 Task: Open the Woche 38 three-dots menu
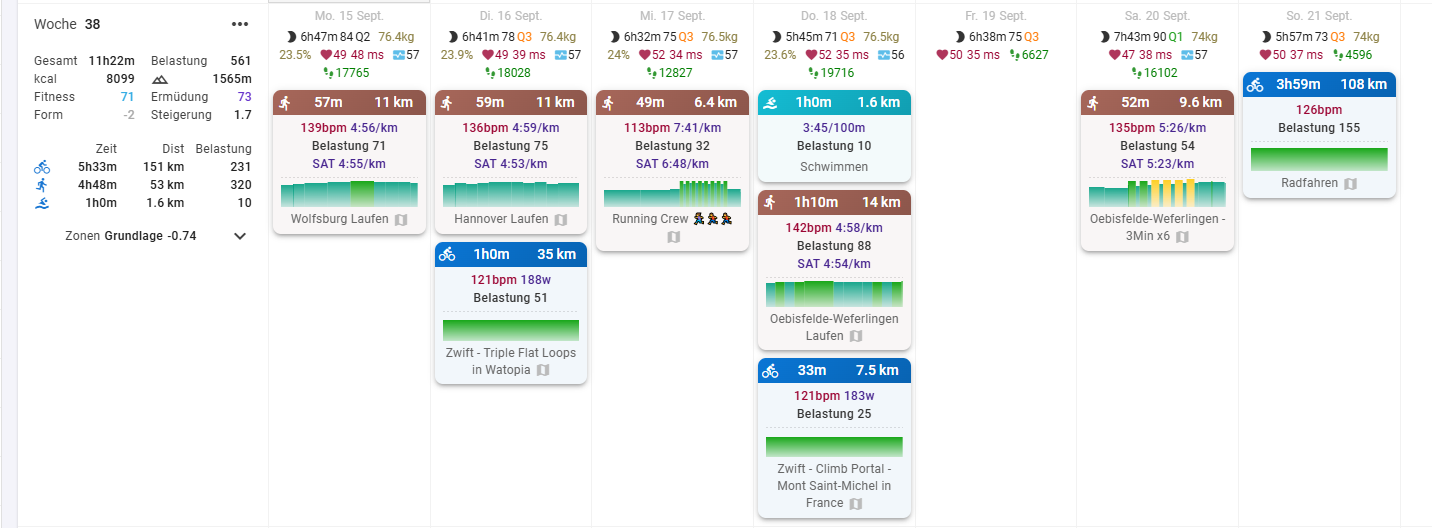[239, 24]
